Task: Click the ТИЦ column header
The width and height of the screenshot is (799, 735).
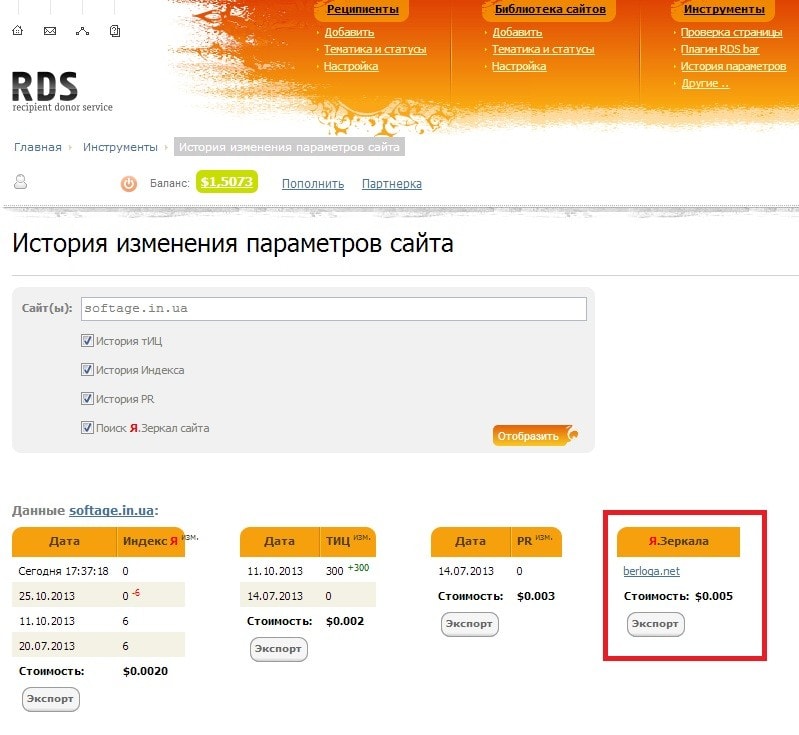Action: [x=348, y=541]
